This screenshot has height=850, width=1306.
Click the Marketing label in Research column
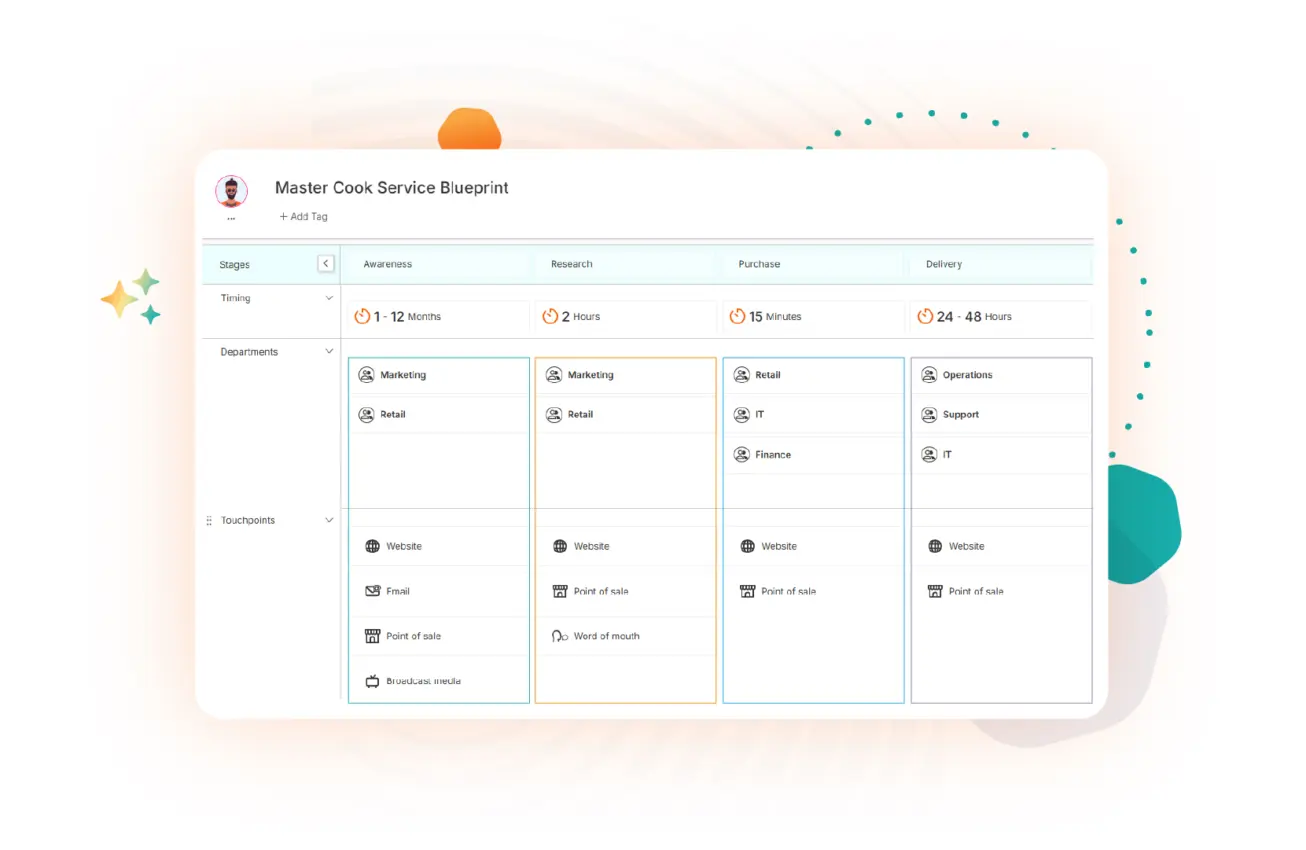pos(591,375)
